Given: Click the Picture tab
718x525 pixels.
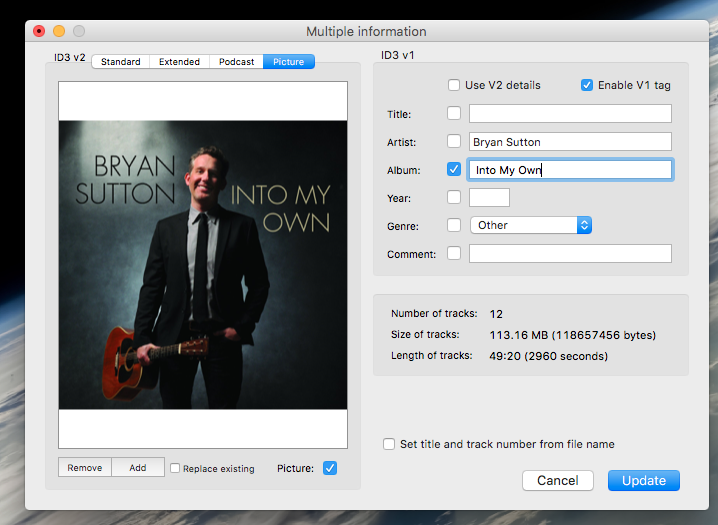Looking at the screenshot, I should (x=288, y=62).
